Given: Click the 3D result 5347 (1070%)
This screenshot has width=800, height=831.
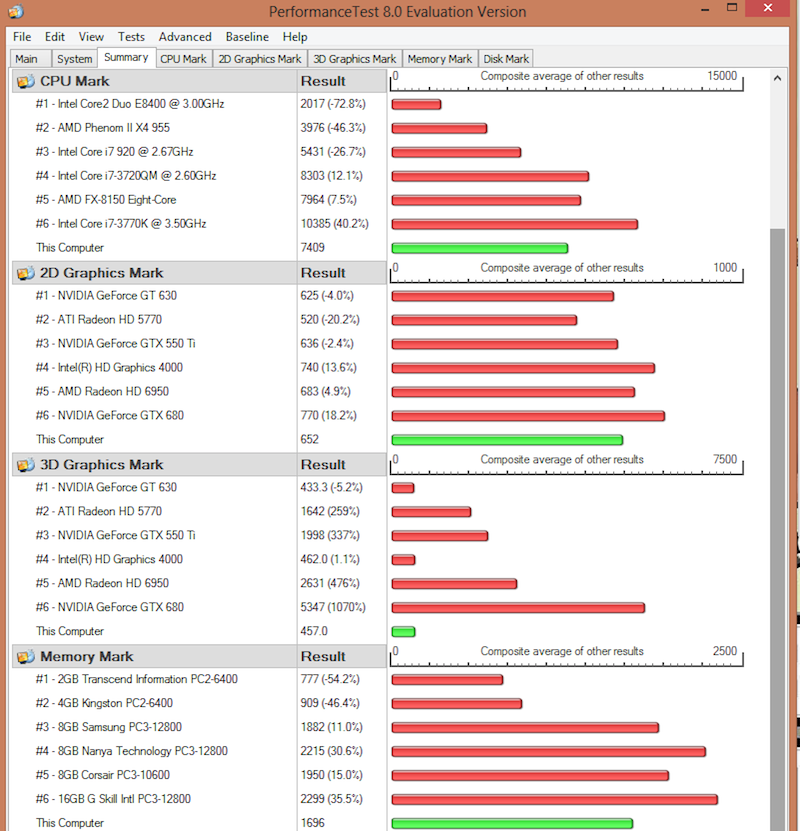Looking at the screenshot, I should click(333, 607).
